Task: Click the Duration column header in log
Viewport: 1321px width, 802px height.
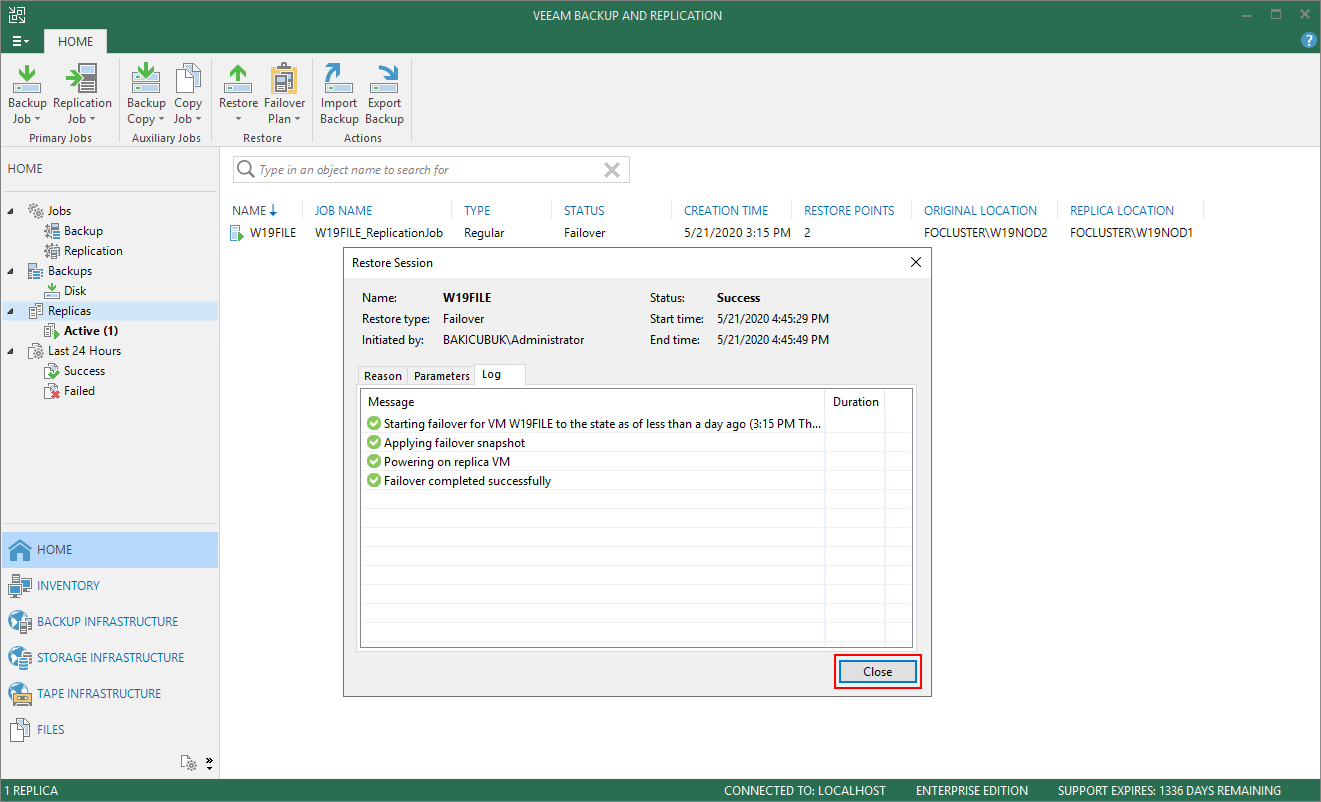Action: coord(856,402)
